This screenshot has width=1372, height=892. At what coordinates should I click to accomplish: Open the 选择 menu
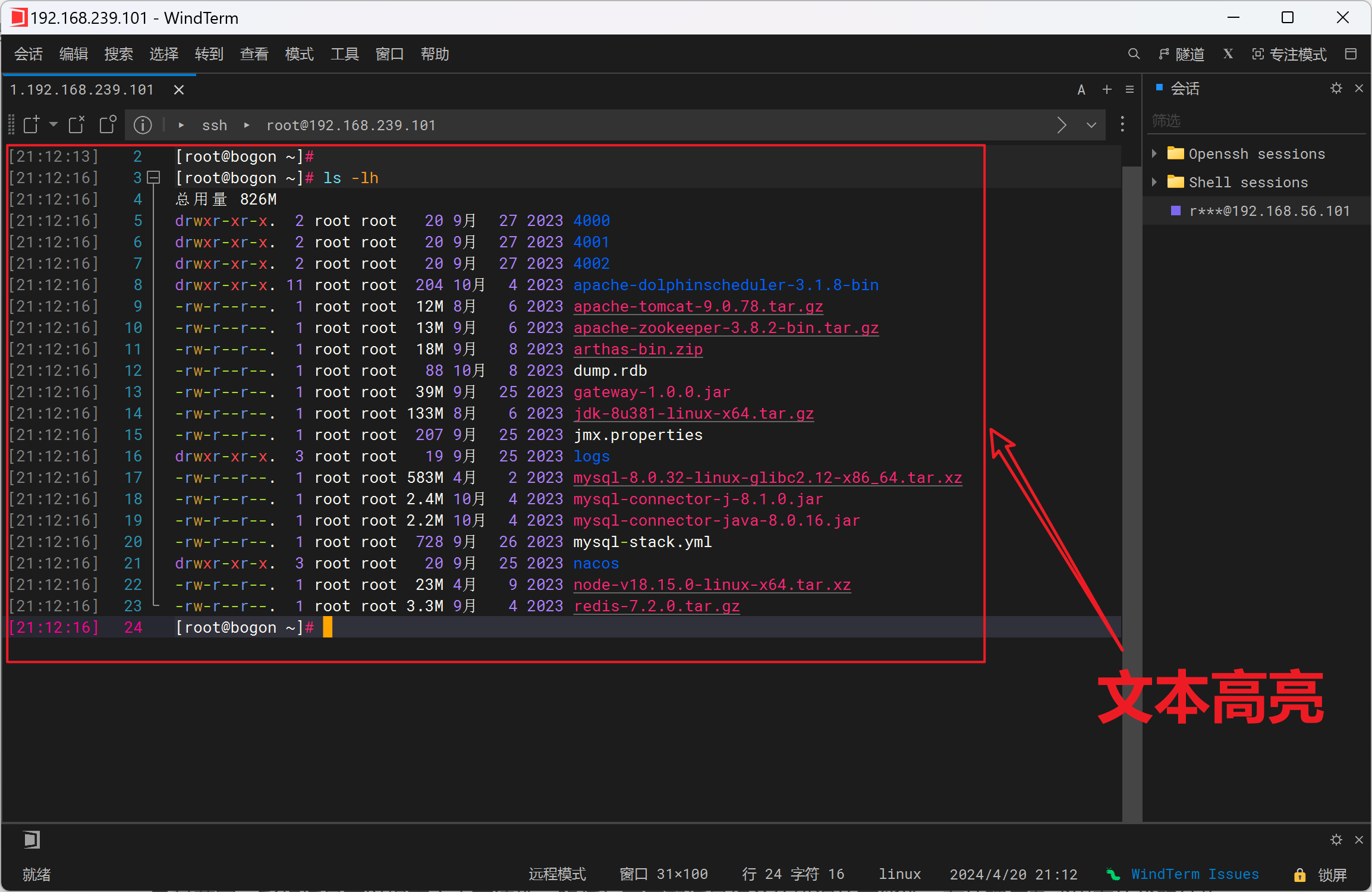164,54
